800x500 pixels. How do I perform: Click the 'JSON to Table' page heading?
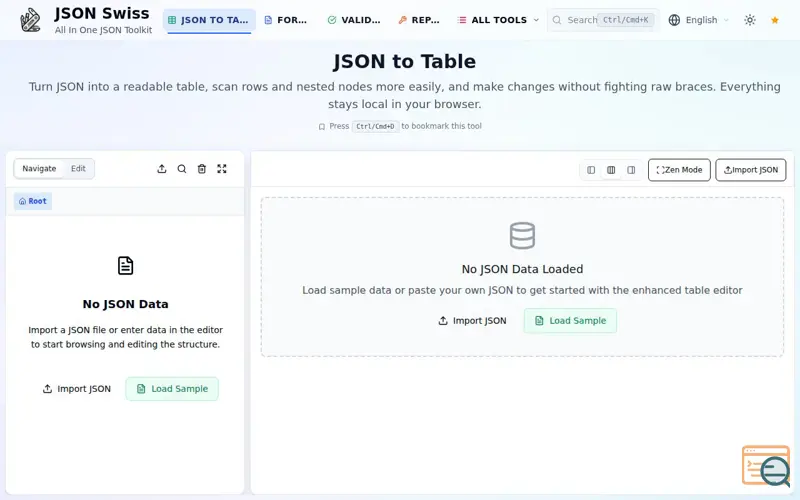pos(405,62)
